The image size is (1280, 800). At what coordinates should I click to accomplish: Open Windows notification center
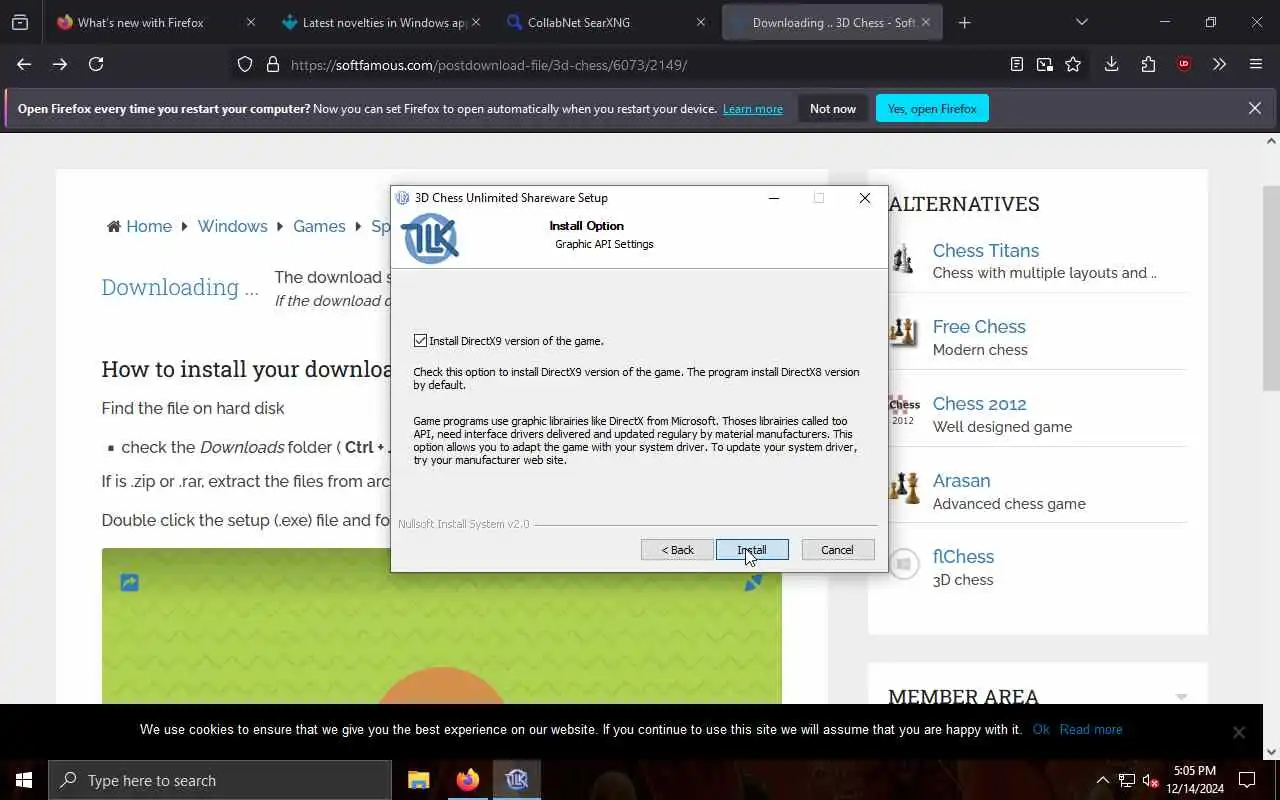click(1247, 780)
